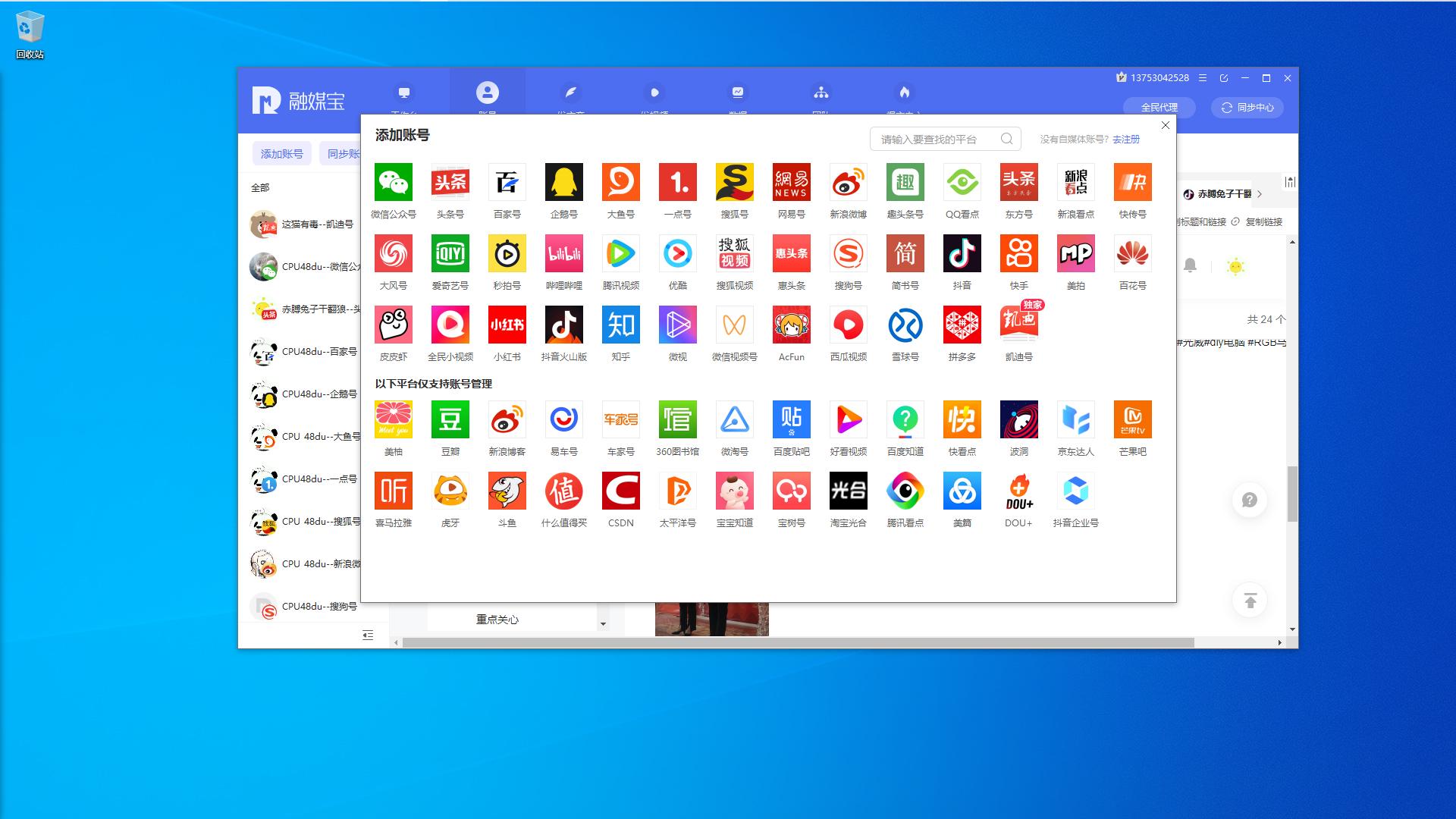Pick the 小红书 platform icon
The height and width of the screenshot is (819, 1456).
coord(507,325)
